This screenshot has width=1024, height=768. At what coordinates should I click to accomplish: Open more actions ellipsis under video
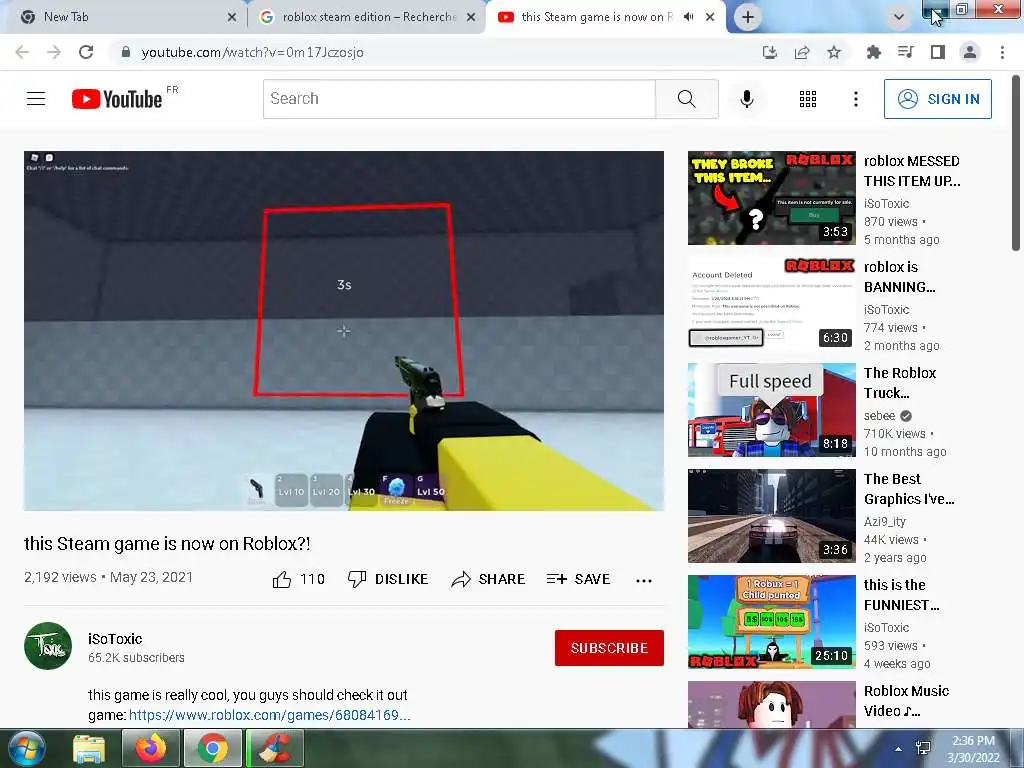tap(644, 581)
